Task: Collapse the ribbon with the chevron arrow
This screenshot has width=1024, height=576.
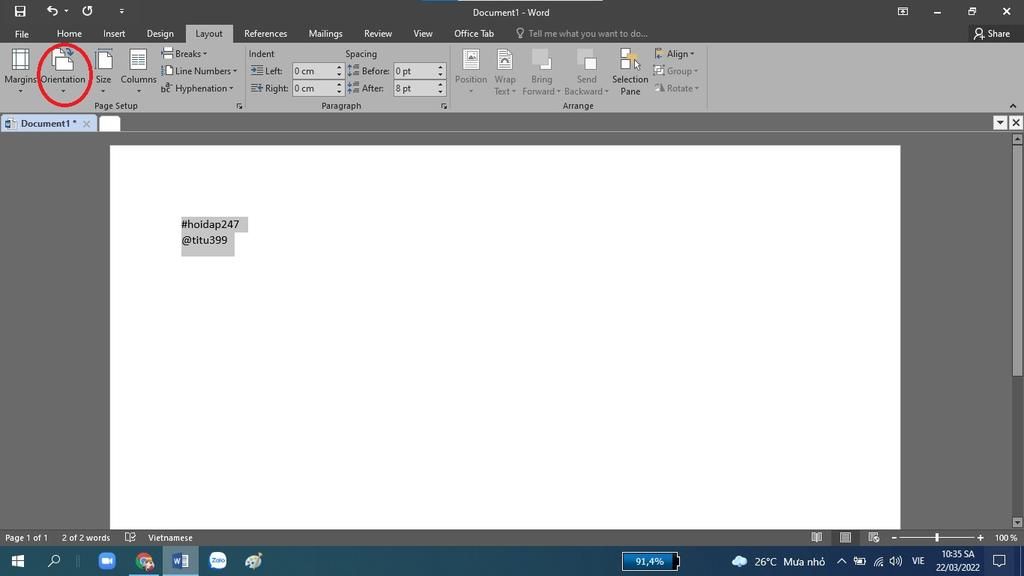Action: click(x=1013, y=106)
